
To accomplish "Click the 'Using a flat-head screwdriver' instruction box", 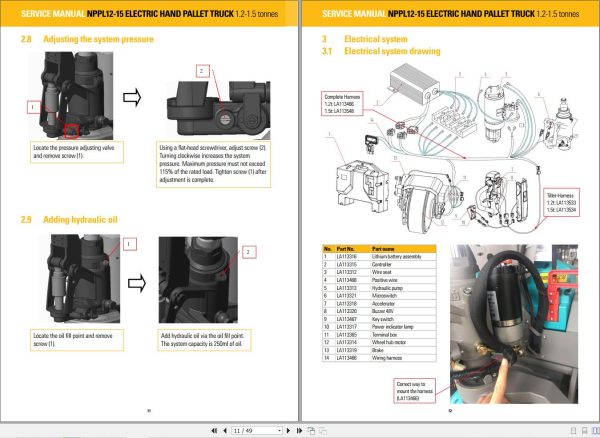I will [214, 164].
